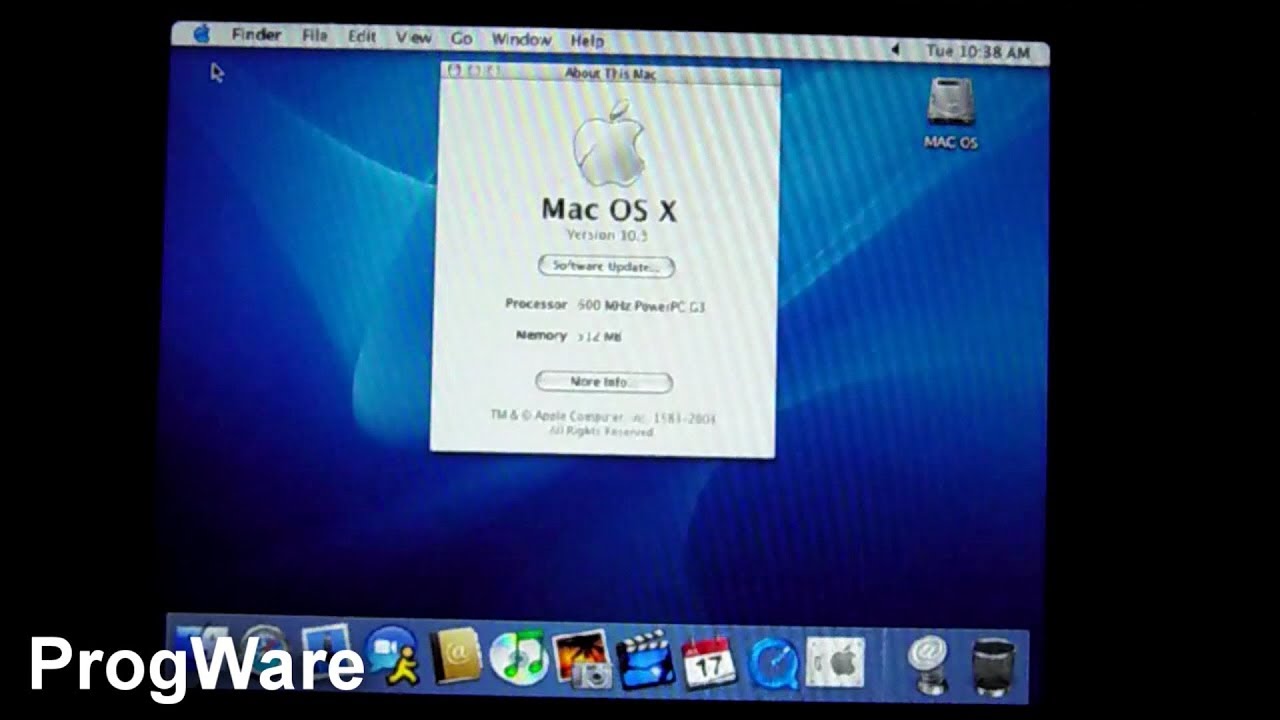Viewport: 1280px width, 720px height.
Task: Open the Help menu
Action: tap(587, 41)
